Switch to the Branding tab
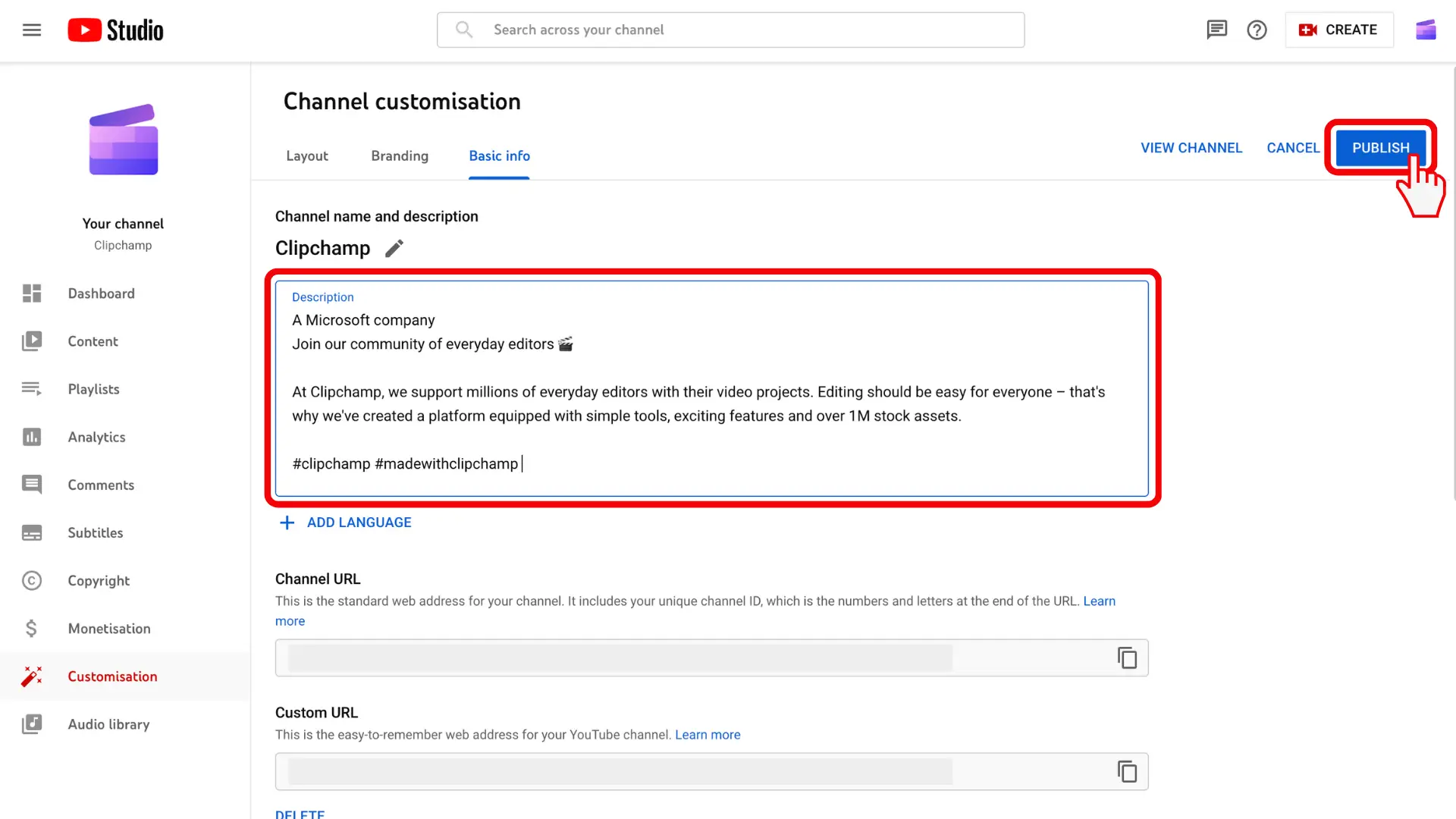The height and width of the screenshot is (819, 1456). coord(399,156)
